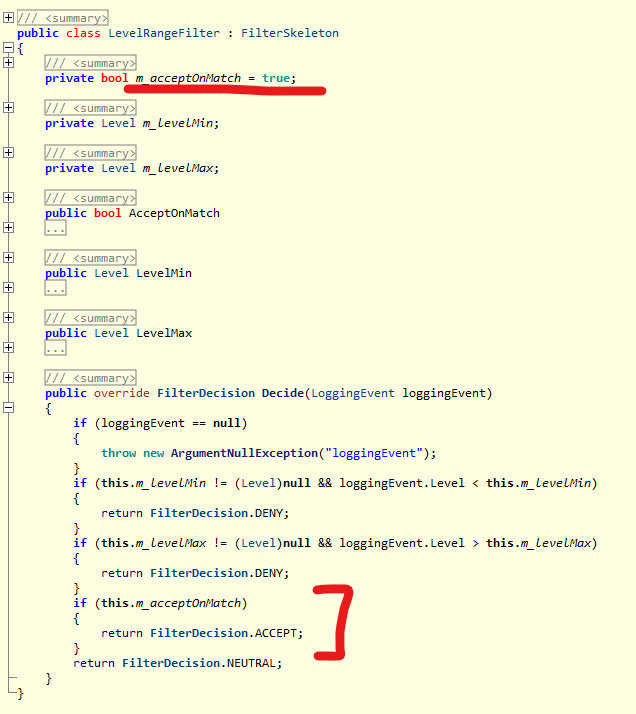This screenshot has height=714, width=636.
Task: Collapse the Decide method body
Action: (9, 408)
